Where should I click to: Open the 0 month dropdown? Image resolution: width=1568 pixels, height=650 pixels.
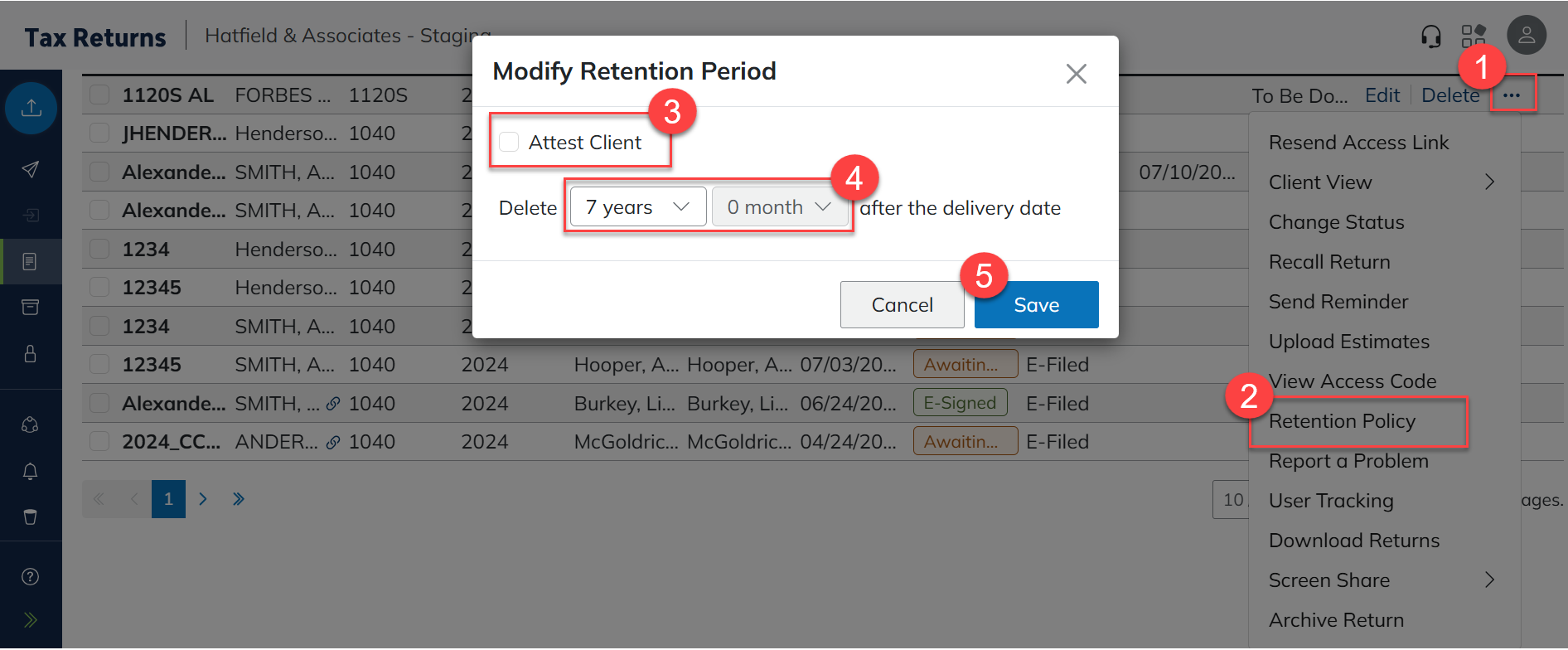pos(779,207)
